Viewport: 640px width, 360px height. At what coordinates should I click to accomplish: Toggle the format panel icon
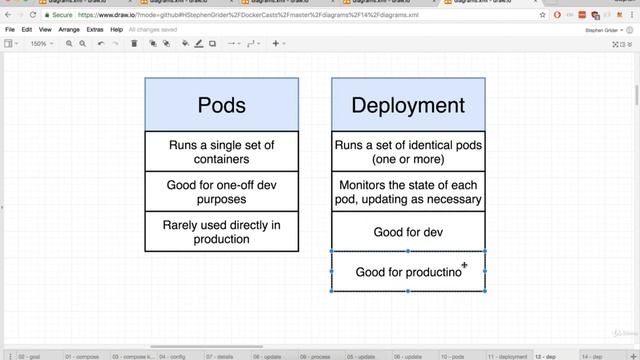623,44
